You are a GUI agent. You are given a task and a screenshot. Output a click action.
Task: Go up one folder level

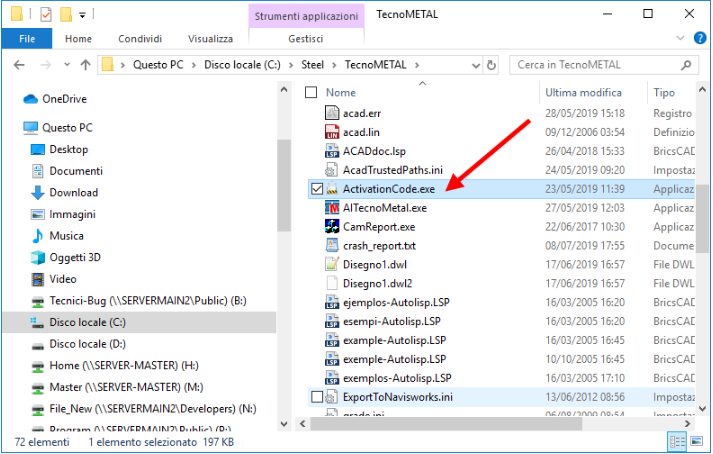85,65
